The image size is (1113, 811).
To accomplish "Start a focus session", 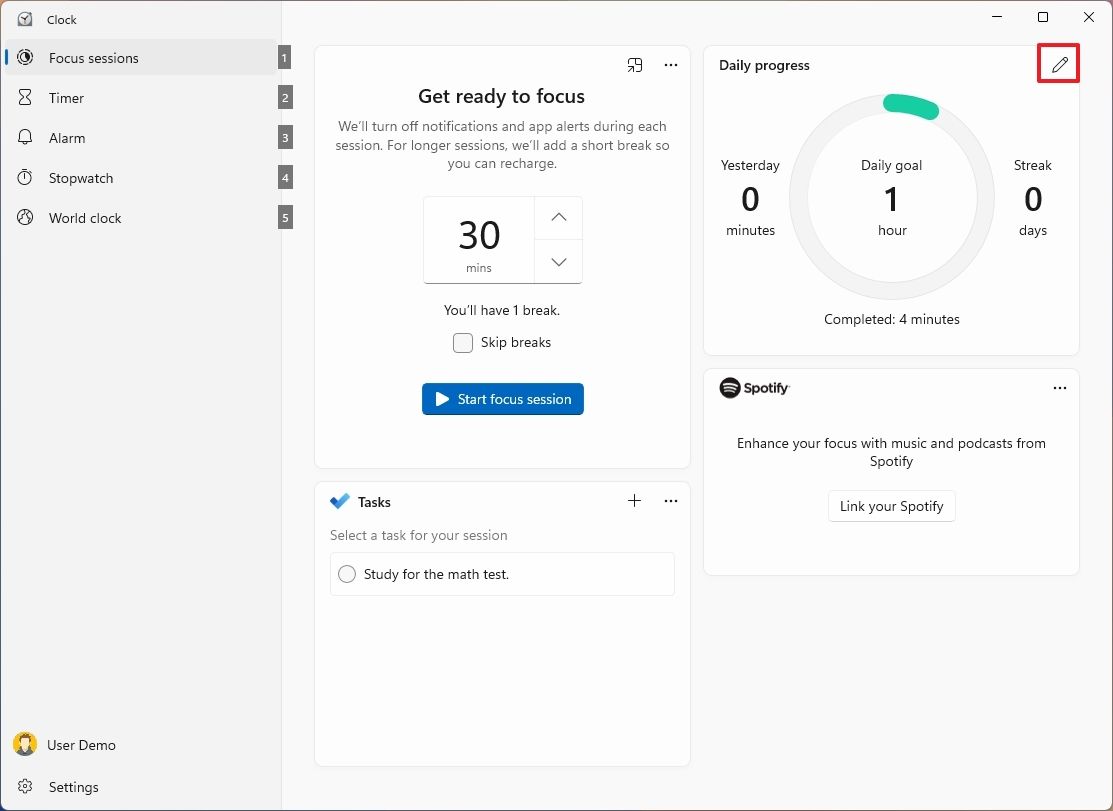I will point(502,398).
